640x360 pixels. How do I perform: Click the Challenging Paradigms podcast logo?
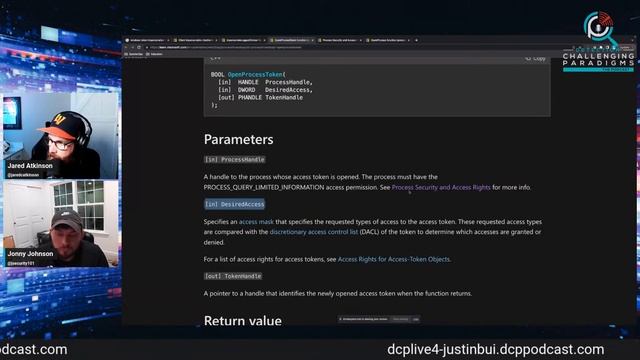coord(598,42)
